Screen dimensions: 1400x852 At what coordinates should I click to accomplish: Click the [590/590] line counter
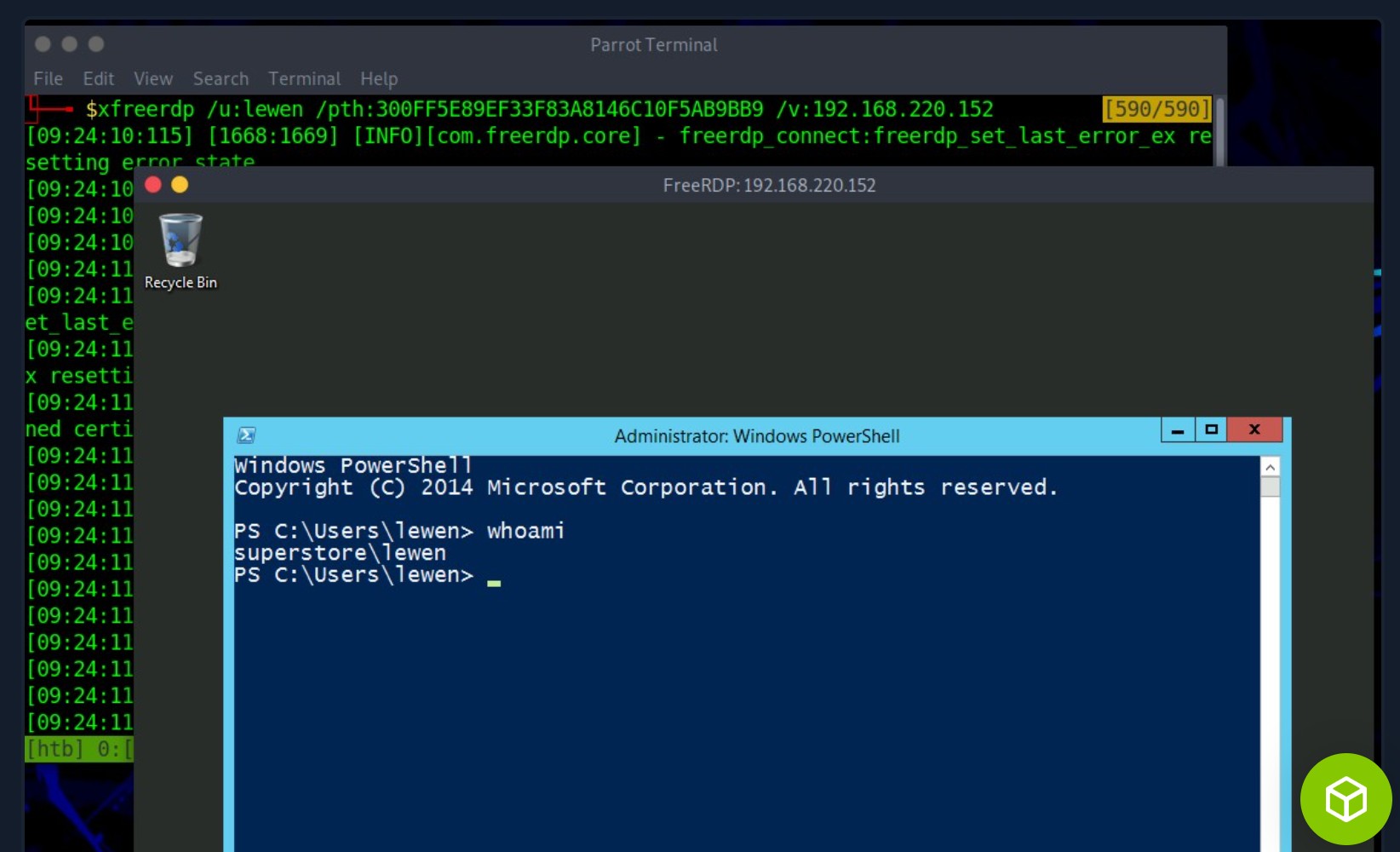1156,109
